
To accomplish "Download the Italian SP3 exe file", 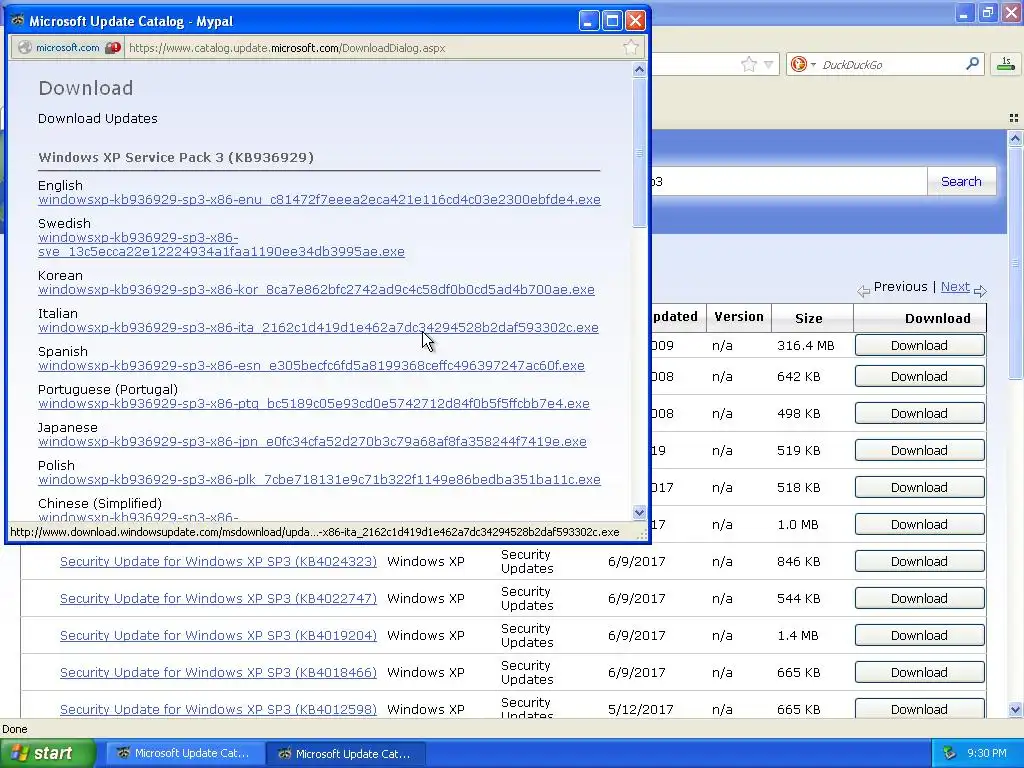I will tap(318, 327).
